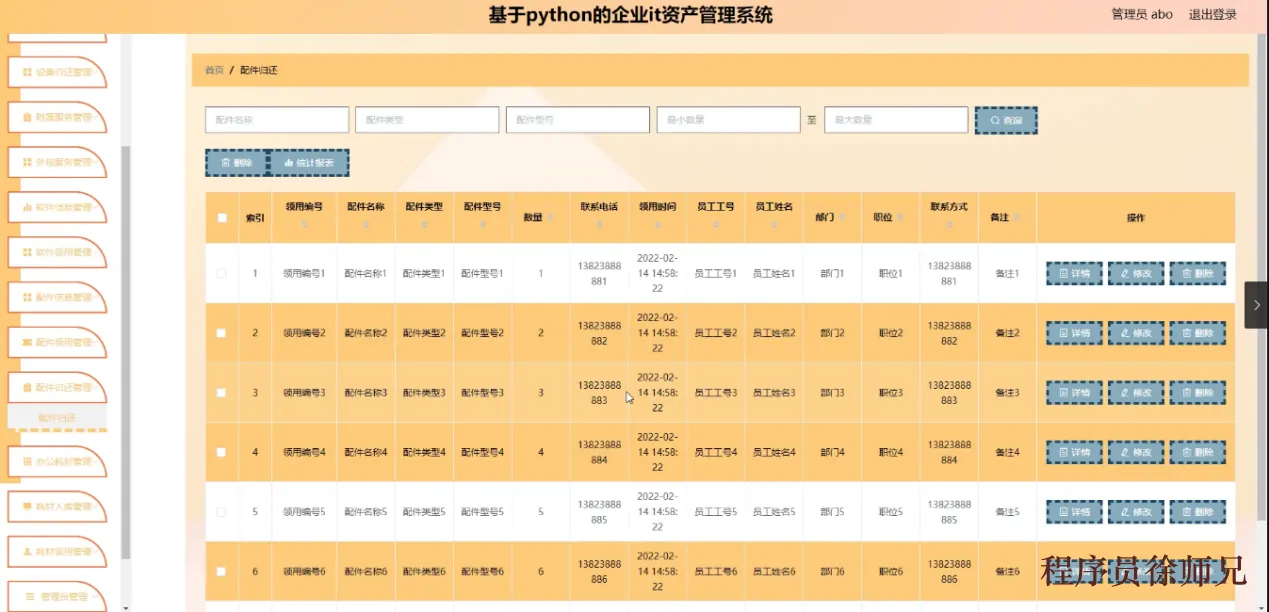This screenshot has width=1269, height=612.
Task: Click the 查询 search button
Action: pyautogui.click(x=1006, y=120)
